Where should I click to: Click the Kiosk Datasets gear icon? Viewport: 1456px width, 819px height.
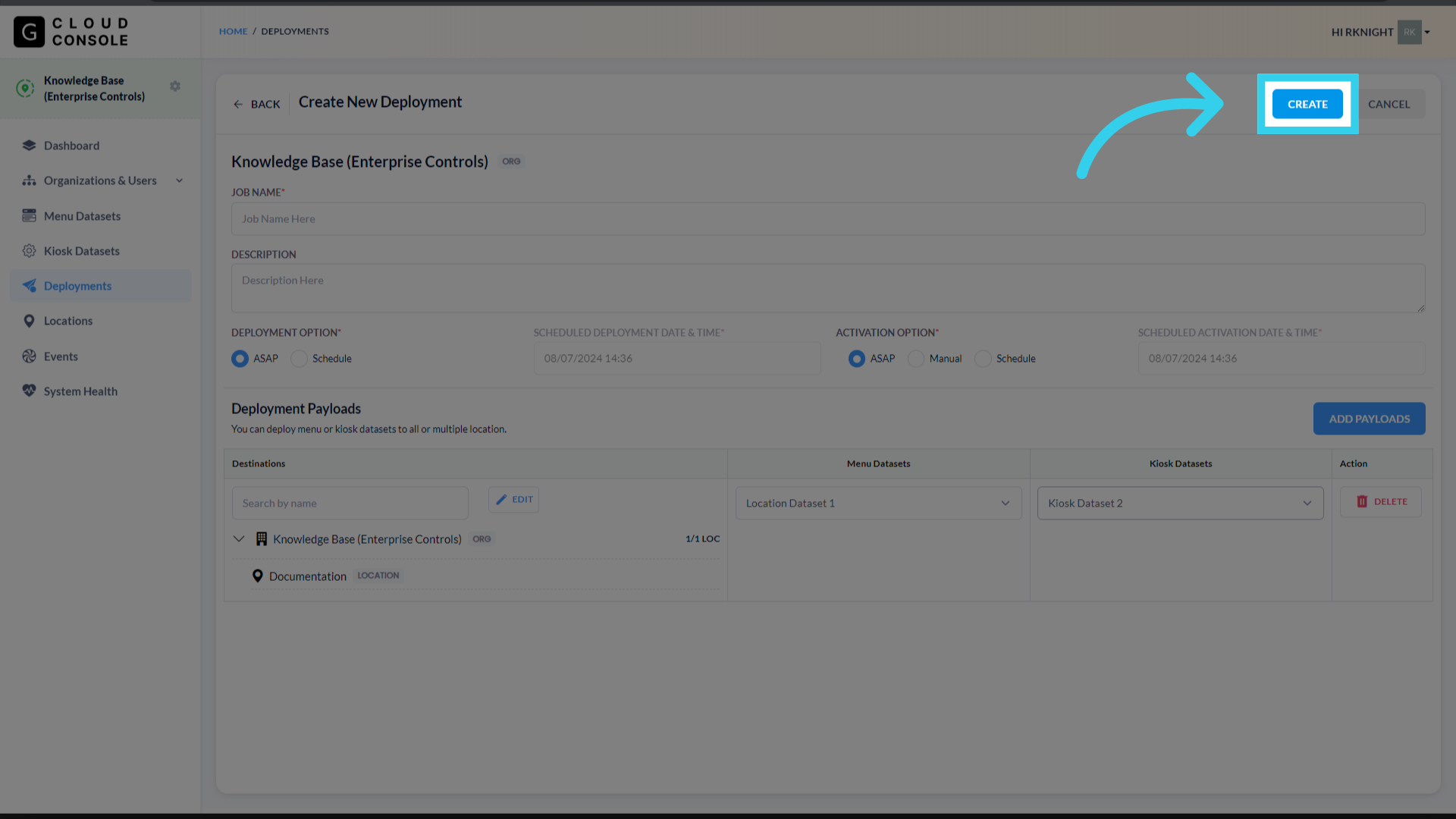29,251
